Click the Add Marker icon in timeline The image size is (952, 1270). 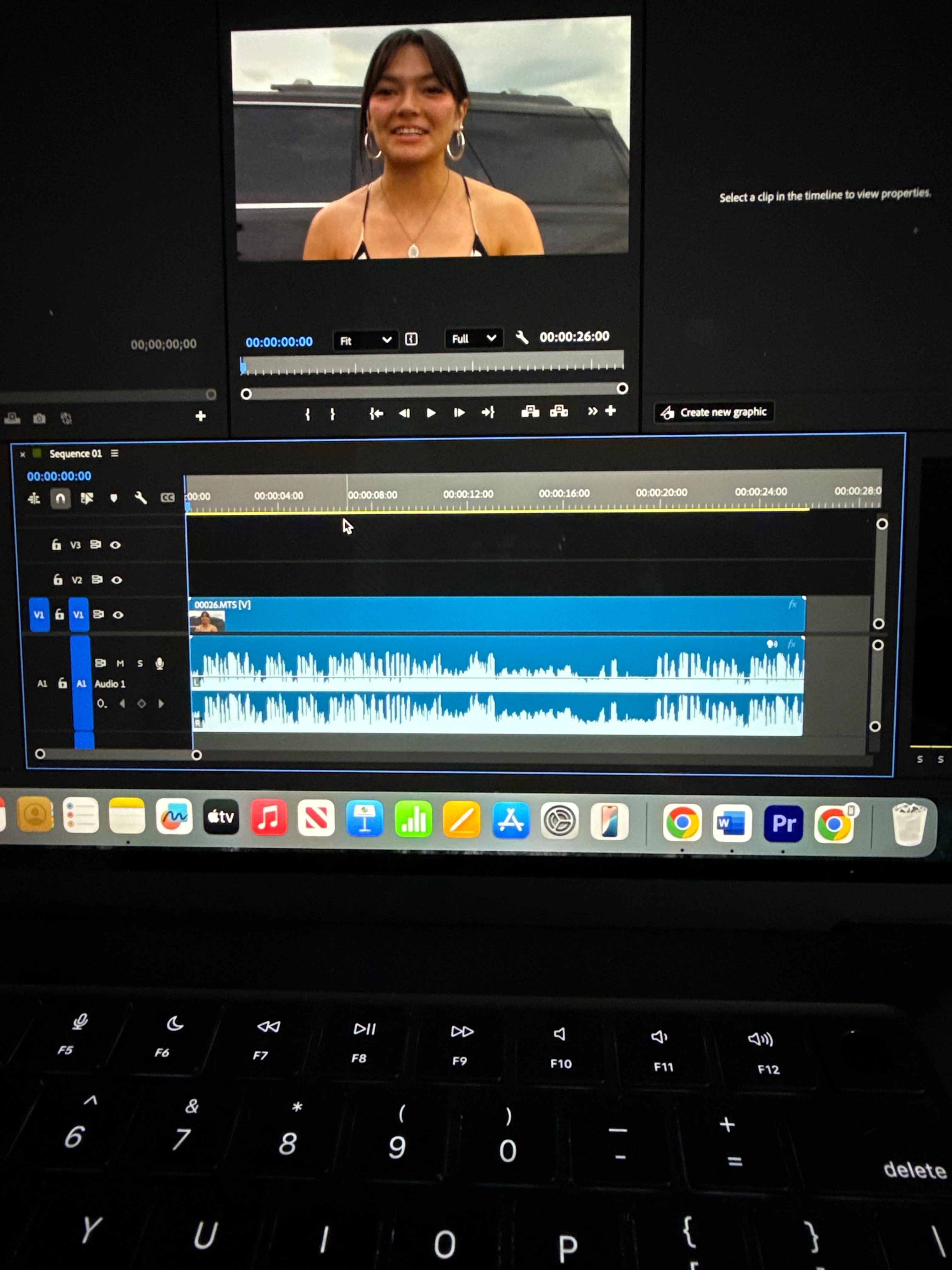tap(114, 498)
